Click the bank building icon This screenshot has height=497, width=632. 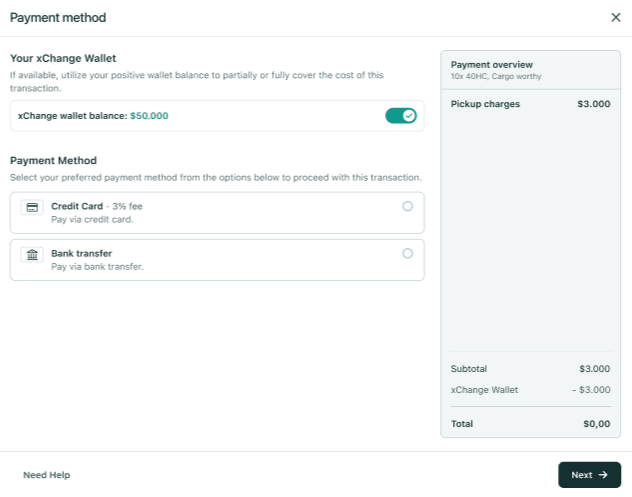pyautogui.click(x=31, y=254)
